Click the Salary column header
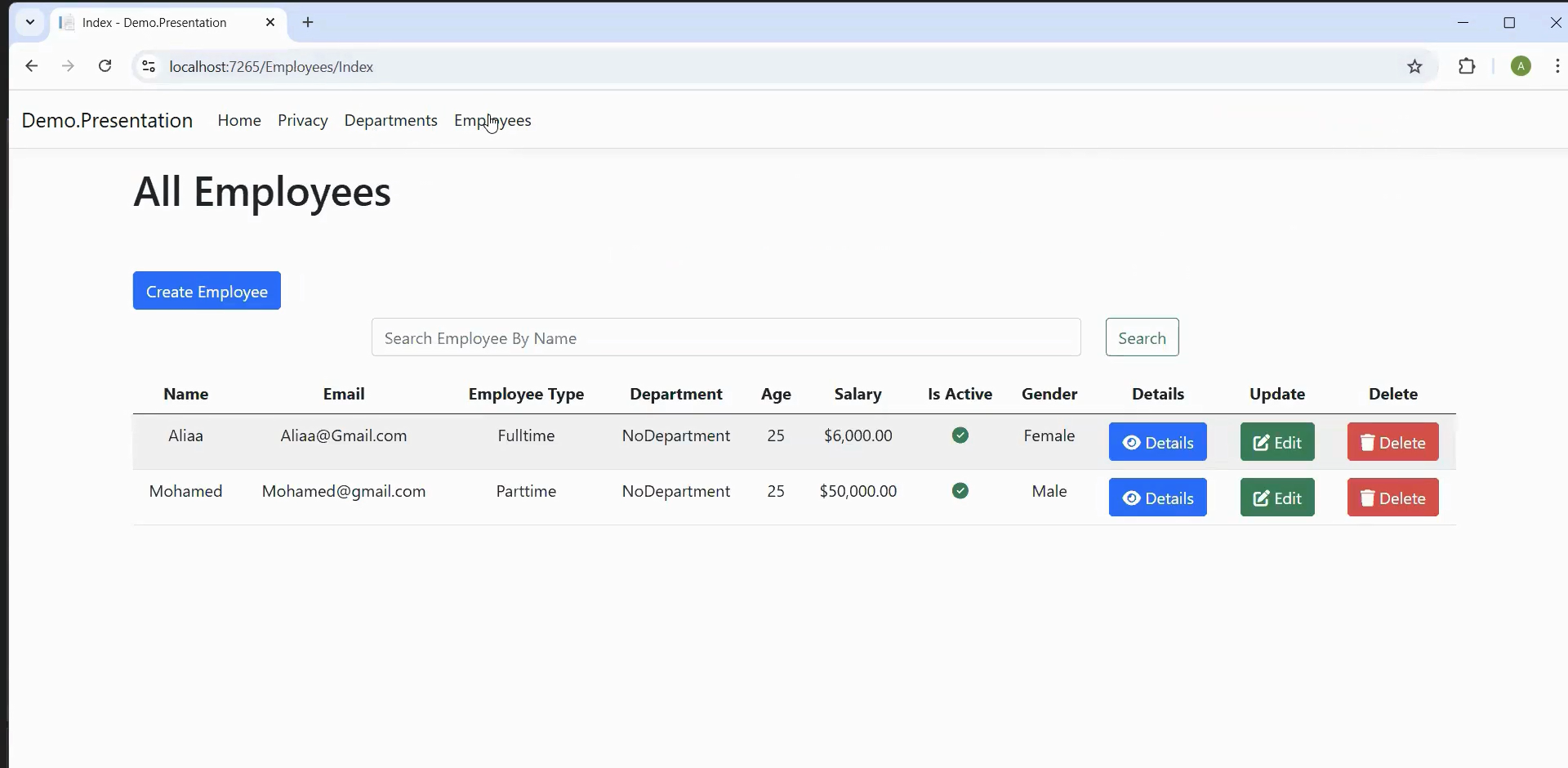The image size is (1568, 768). click(858, 394)
